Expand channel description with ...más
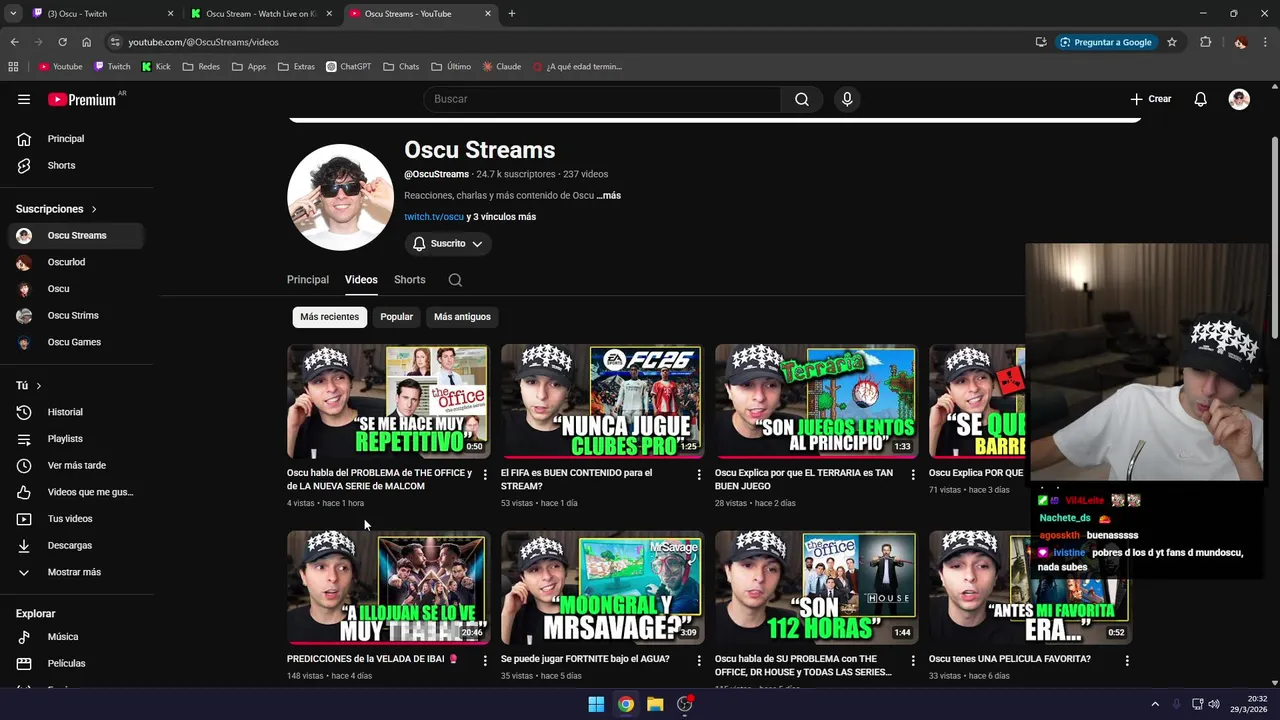This screenshot has width=1280, height=720. point(609,196)
